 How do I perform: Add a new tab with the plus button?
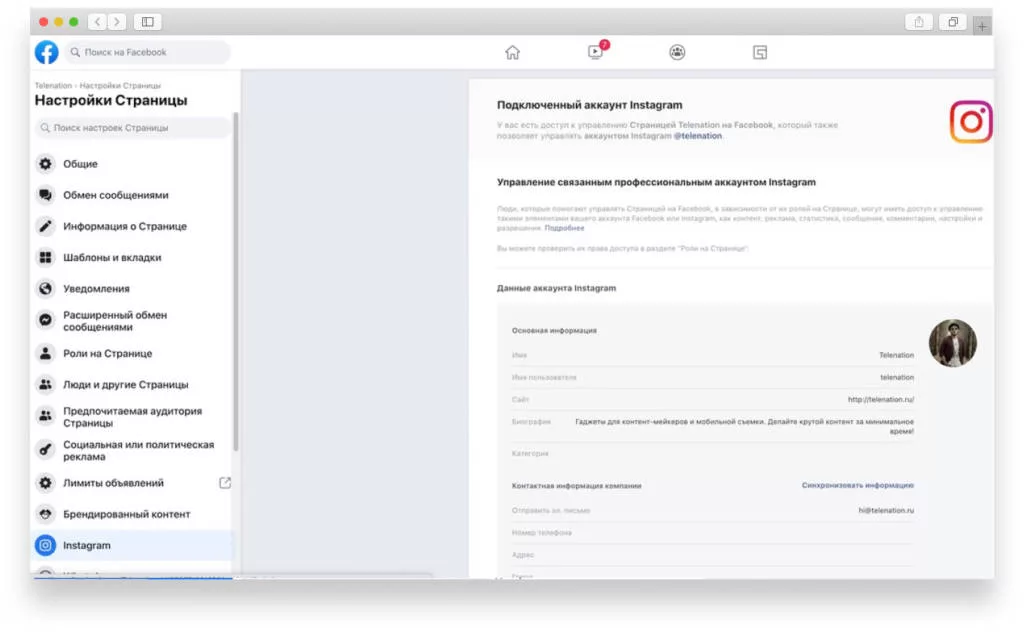pyautogui.click(x=982, y=26)
